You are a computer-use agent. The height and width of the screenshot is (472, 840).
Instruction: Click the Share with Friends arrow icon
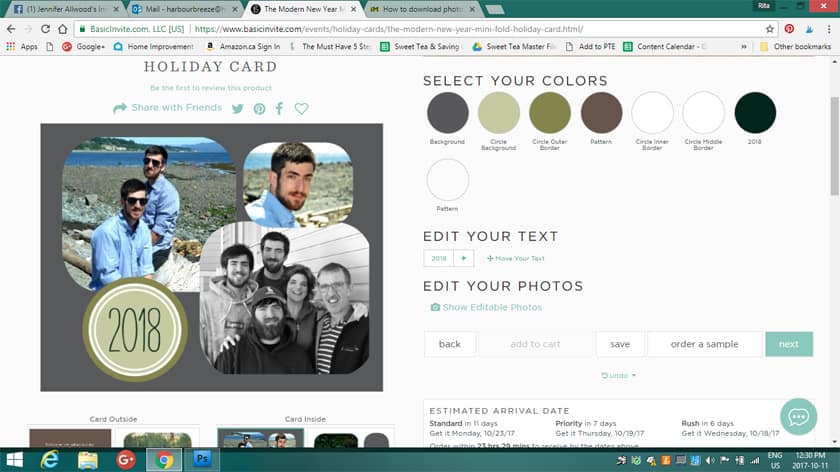click(x=120, y=108)
